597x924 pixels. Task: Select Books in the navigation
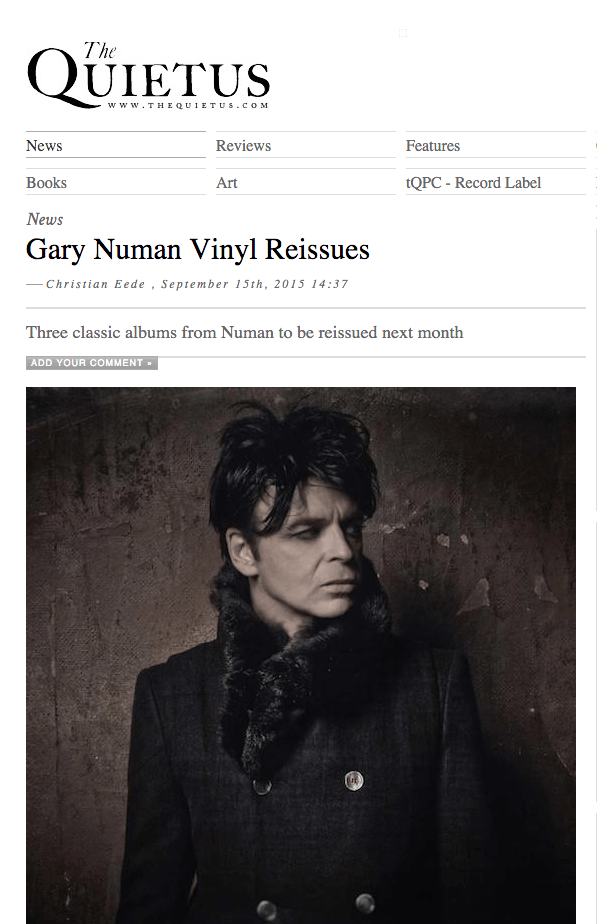[47, 183]
